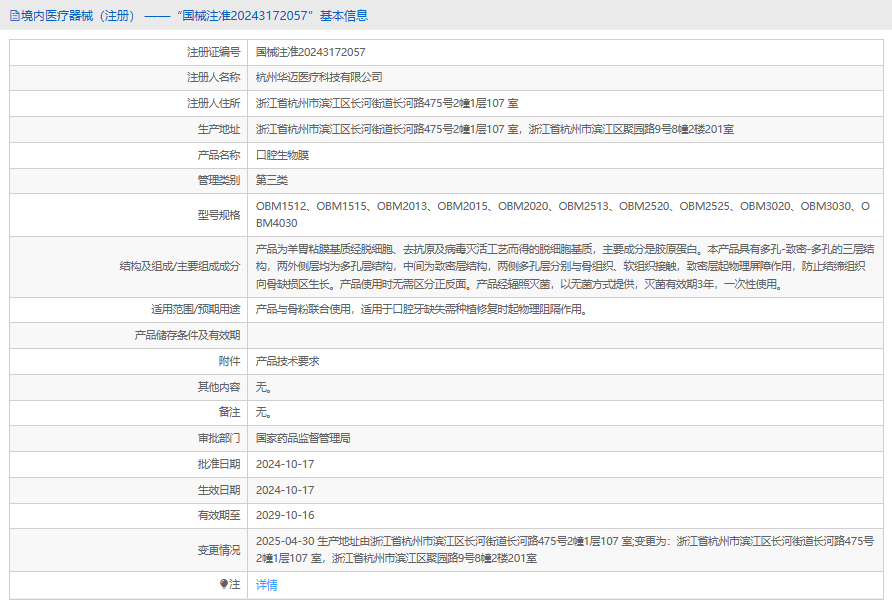Select registration number 国械注准20243172057 in table
Screen dimensions: 892x607
pos(311,51)
